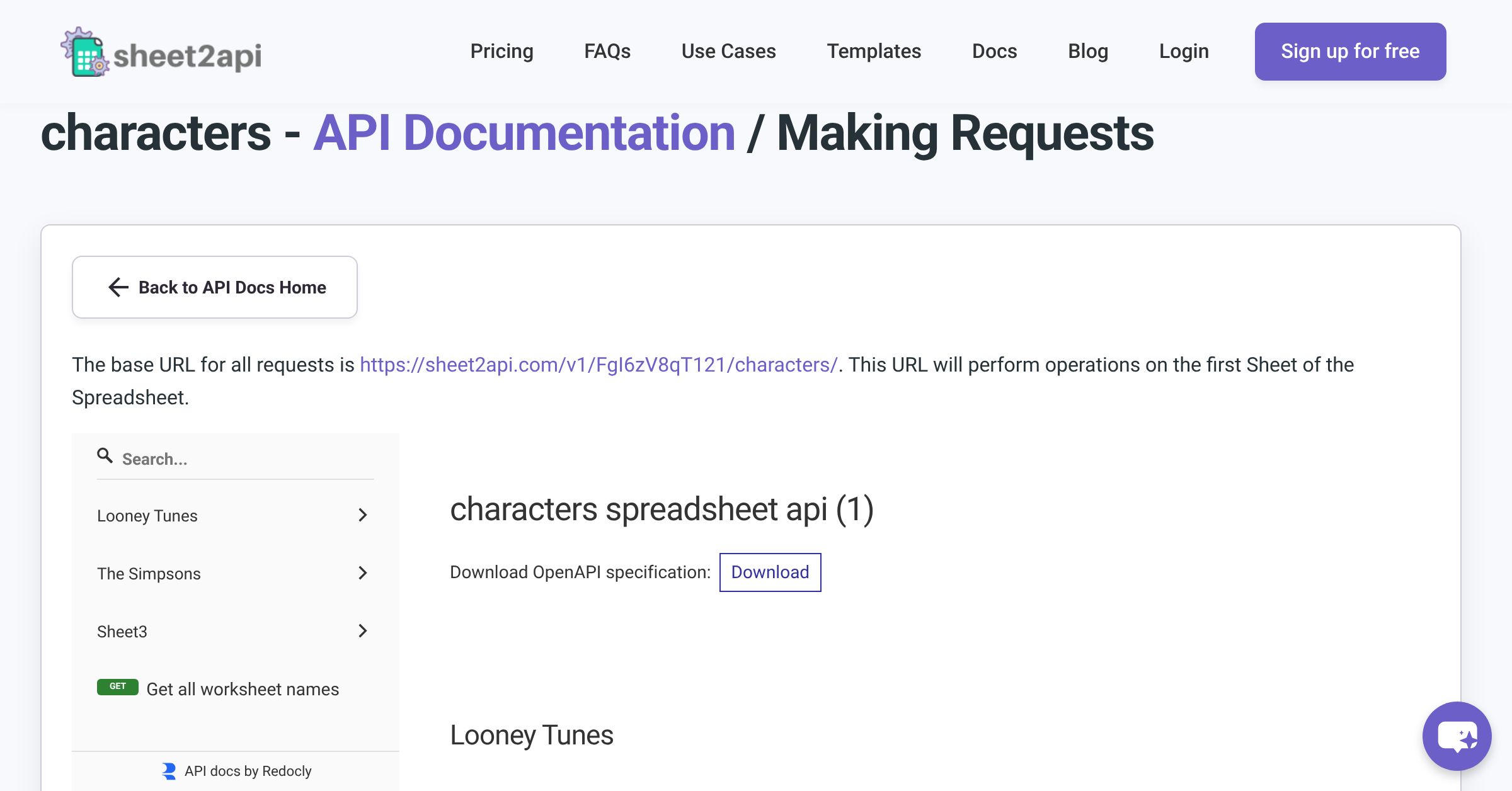Viewport: 1512px width, 791px height.
Task: Click Sign up for free
Action: (1350, 51)
